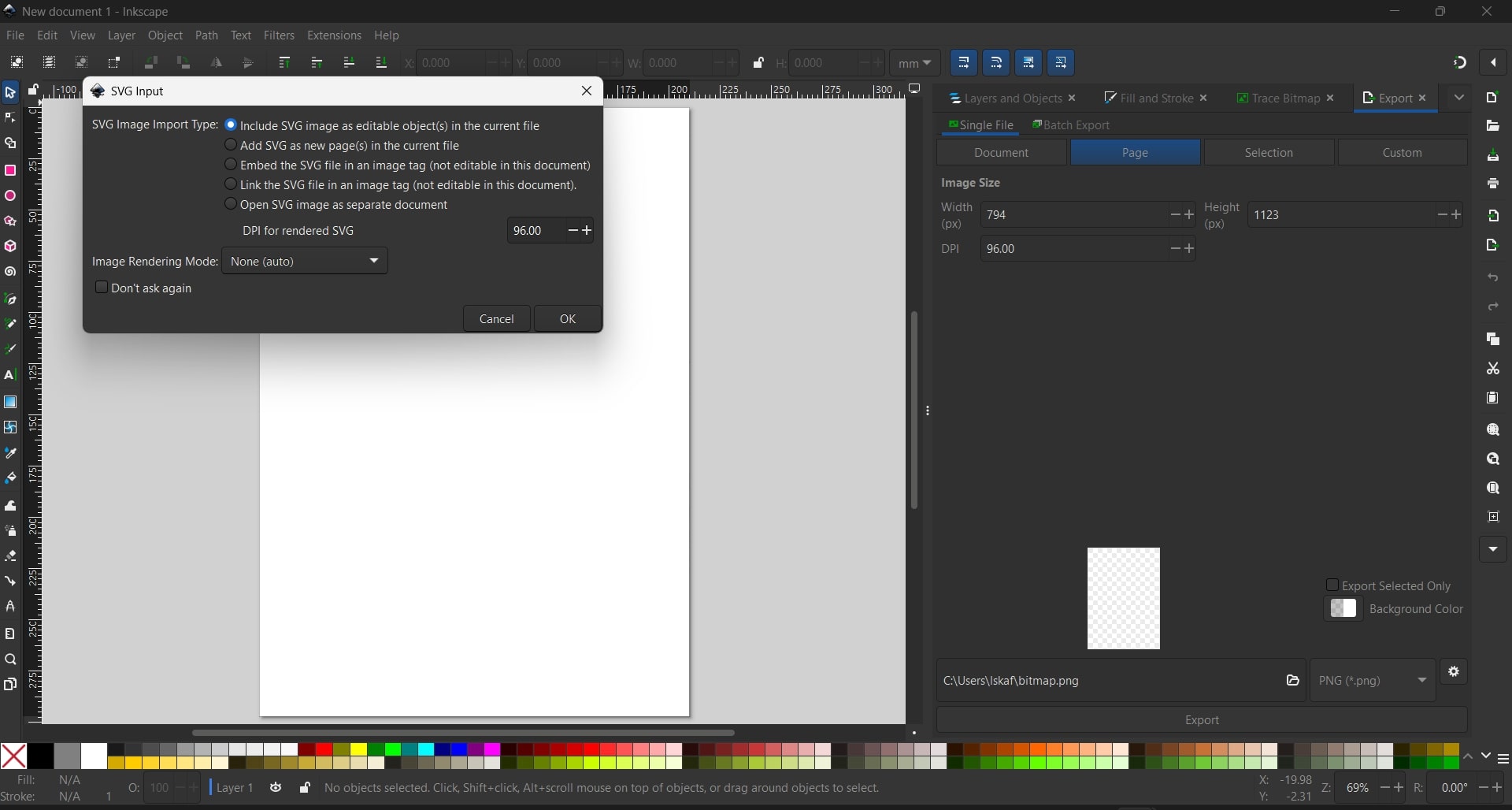
Task: Toggle Layer 1 lock icon in status bar
Action: click(304, 788)
